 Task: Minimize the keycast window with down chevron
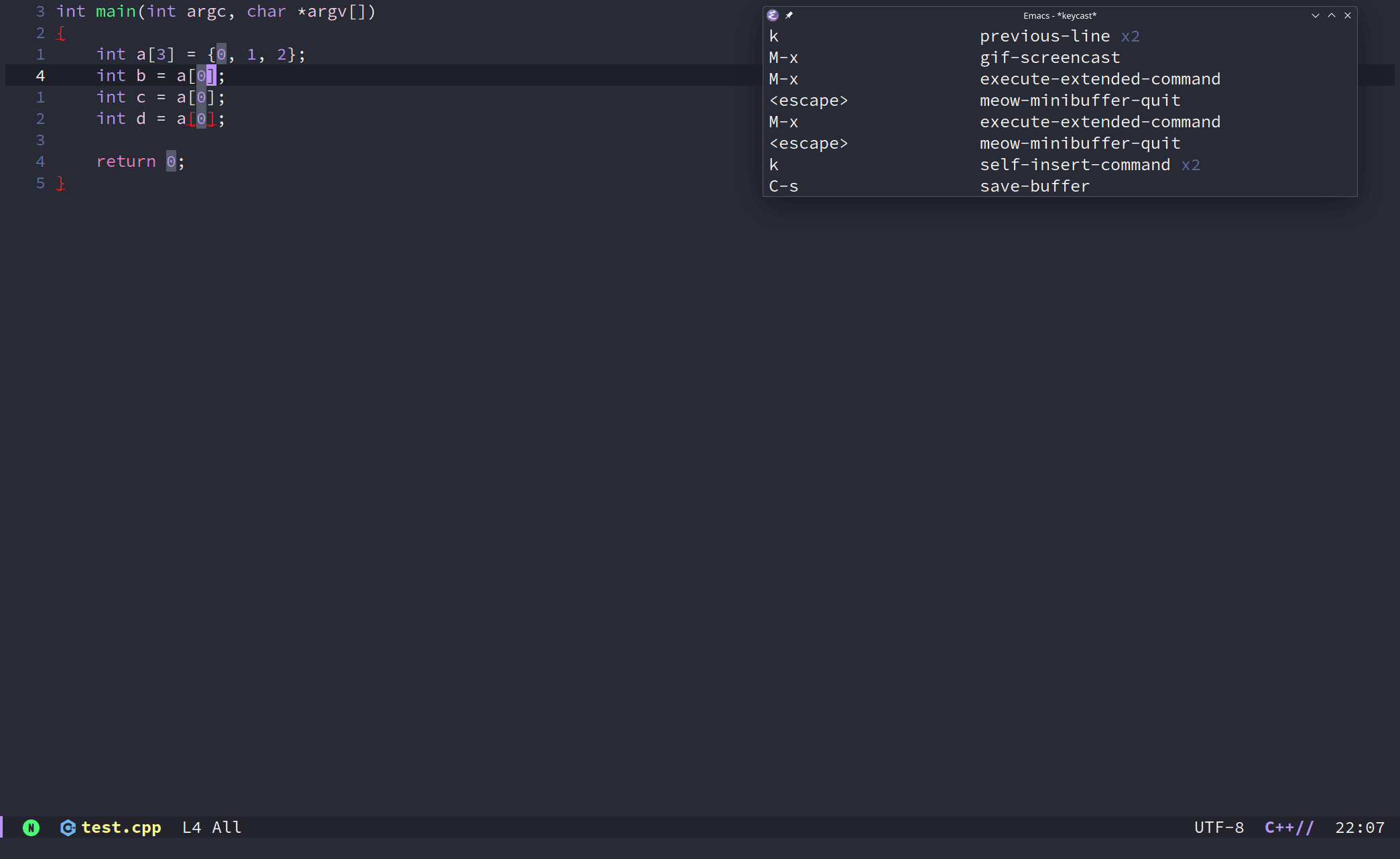(x=1315, y=15)
